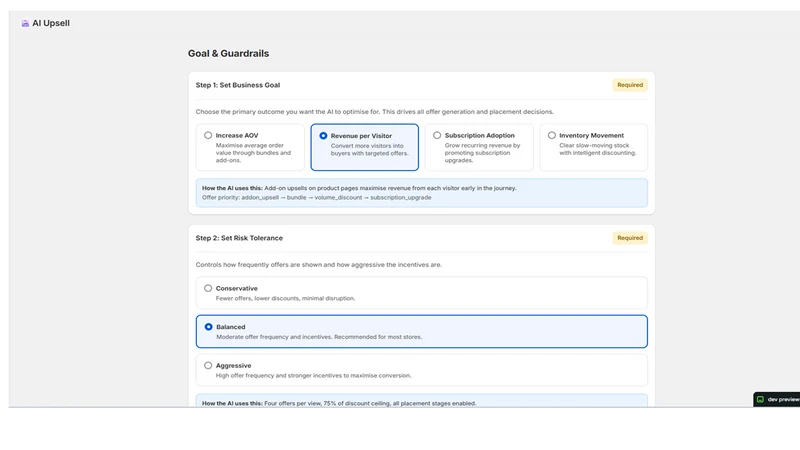Image resolution: width=800 pixels, height=450 pixels.
Task: Choose the Subscription Adoption goal
Action: [x=479, y=147]
